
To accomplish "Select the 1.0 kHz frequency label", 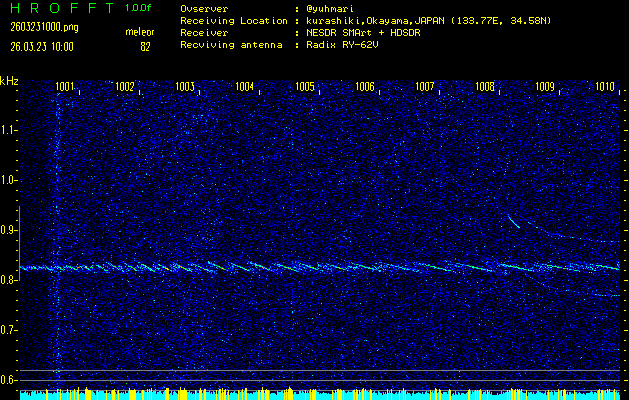I will [9, 180].
